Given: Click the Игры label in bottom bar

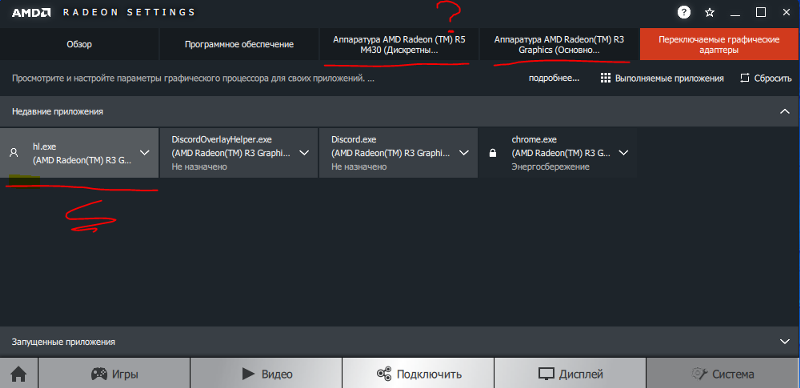Looking at the screenshot, I should (125, 374).
